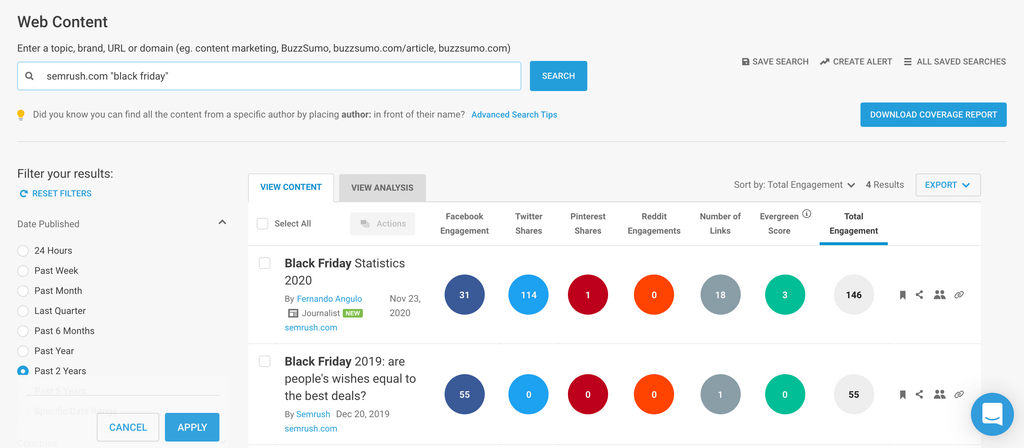View sharers icon for Black Friday Statistics 2020
Screen dimensions: 1024x448
tap(939, 295)
